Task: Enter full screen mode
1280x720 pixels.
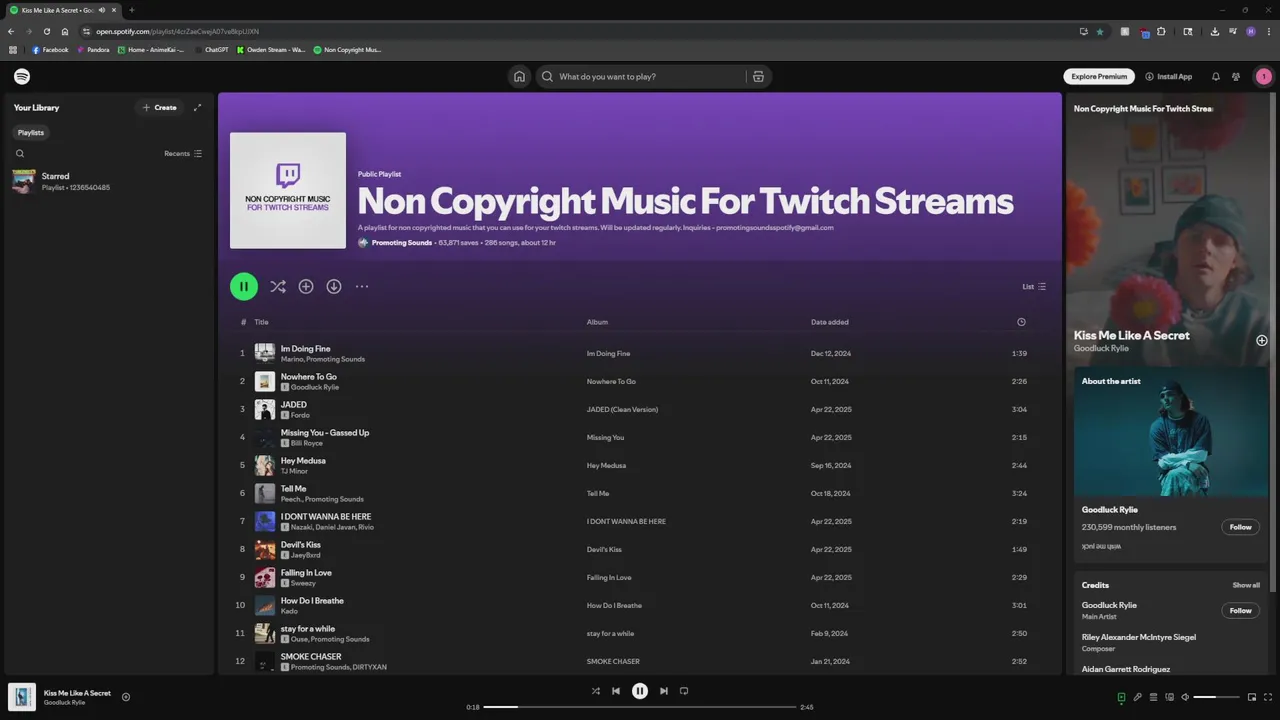Action: (x=1268, y=697)
